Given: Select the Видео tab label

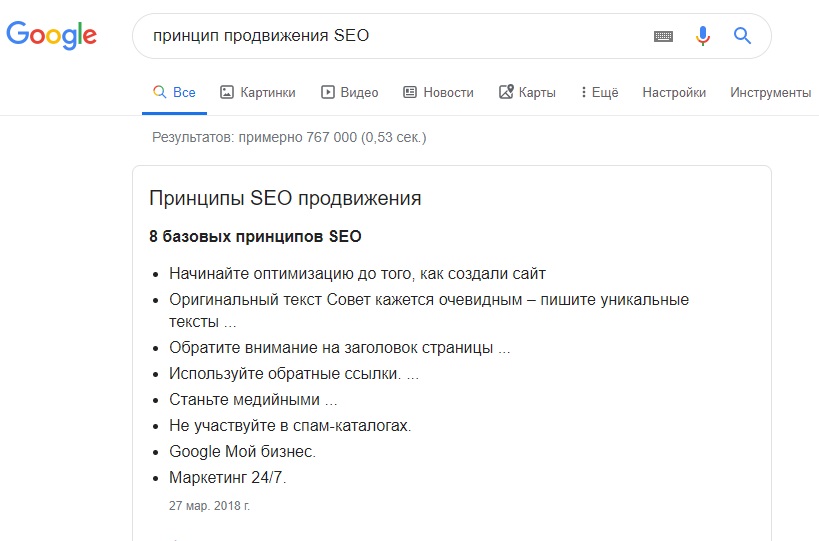Looking at the screenshot, I should click(359, 92).
